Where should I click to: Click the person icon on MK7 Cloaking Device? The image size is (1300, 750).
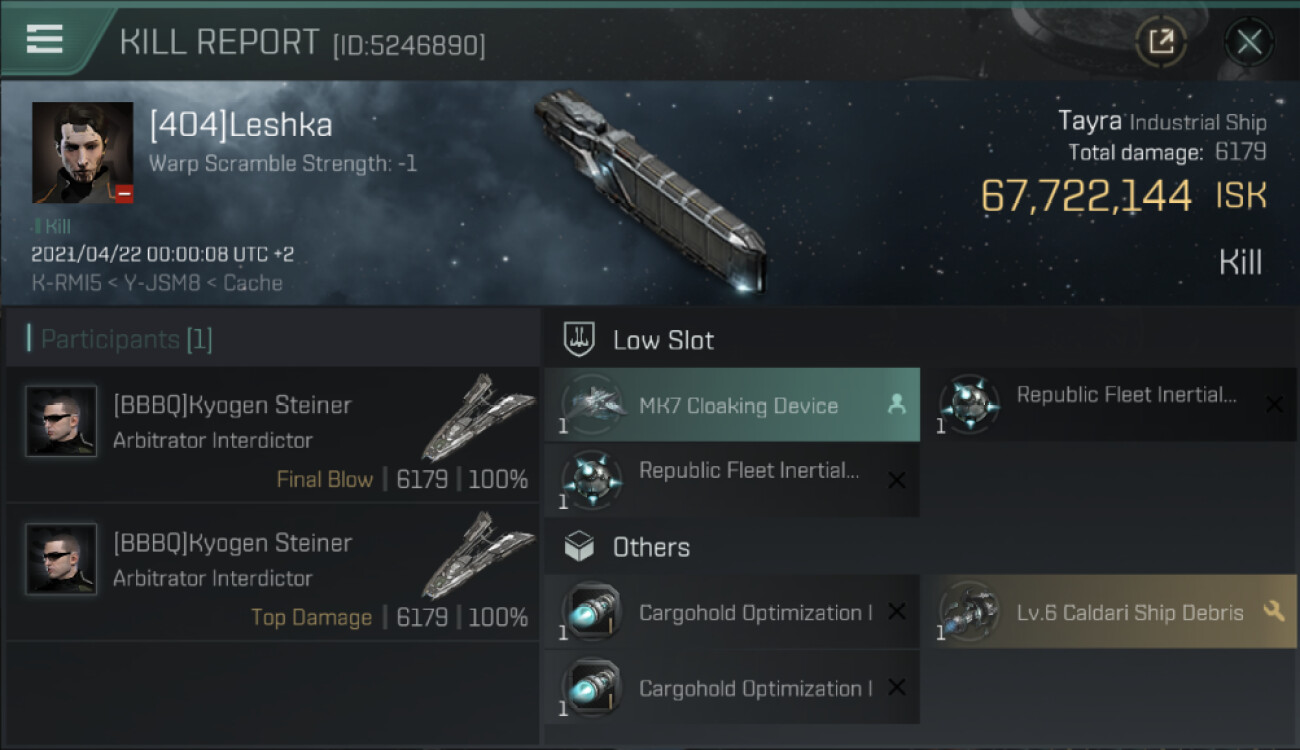tap(896, 404)
